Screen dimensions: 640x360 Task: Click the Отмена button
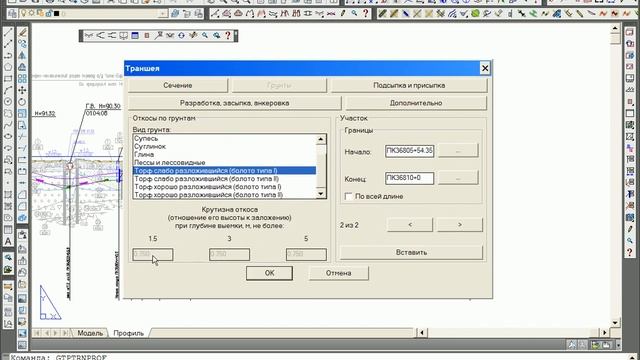[338, 273]
